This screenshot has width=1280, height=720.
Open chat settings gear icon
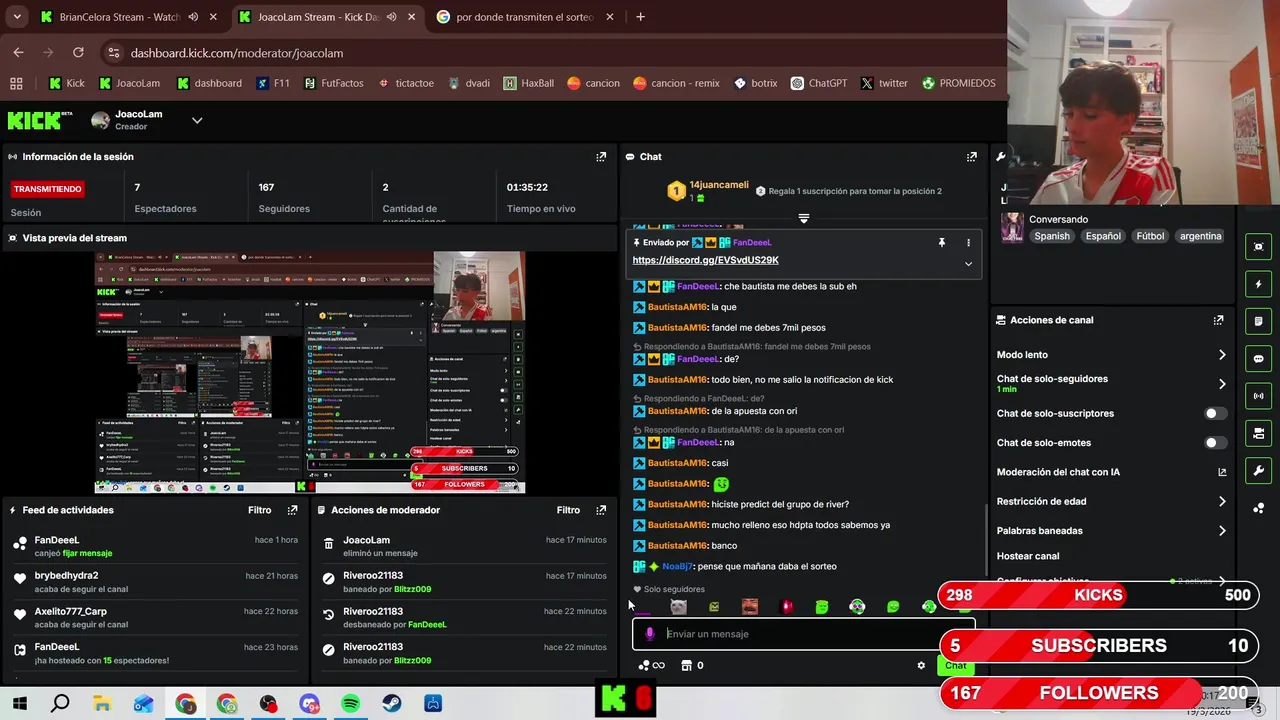pos(921,666)
